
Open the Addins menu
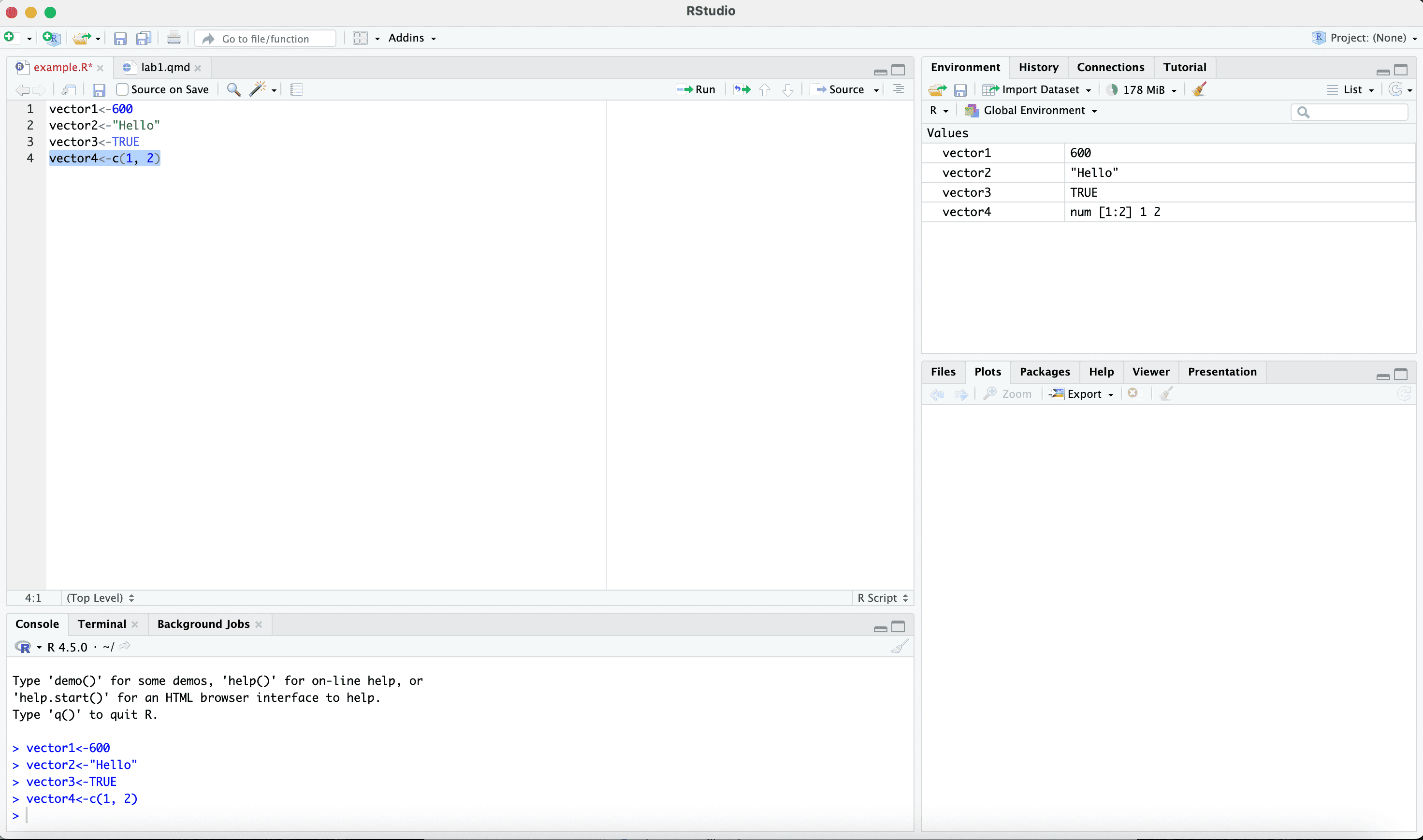coord(411,38)
